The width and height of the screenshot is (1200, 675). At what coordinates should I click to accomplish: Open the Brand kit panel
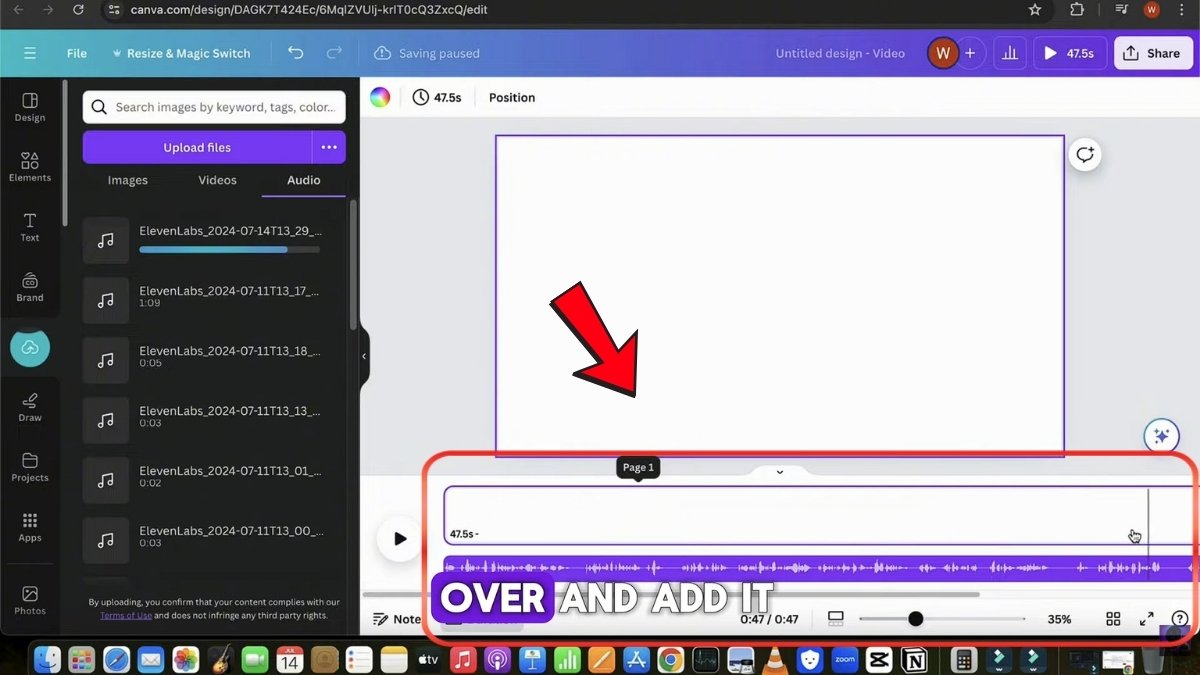pos(30,287)
